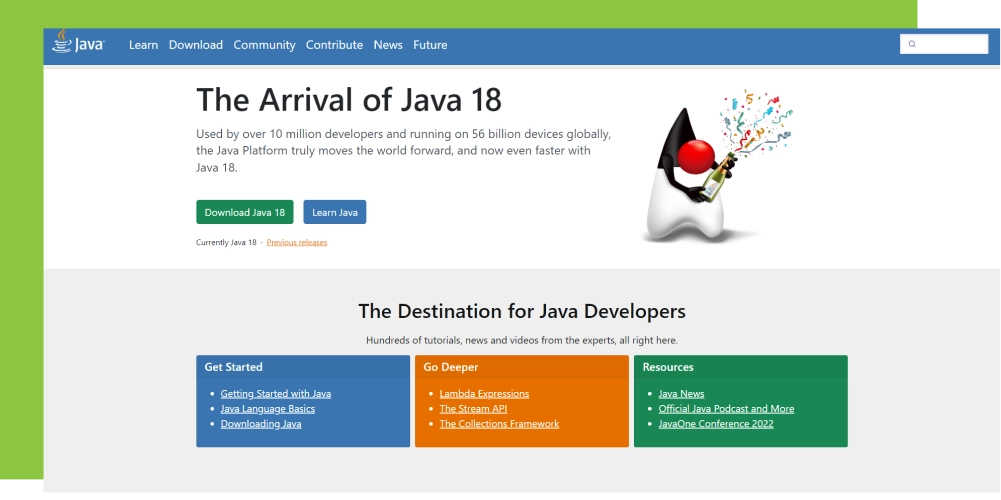Viewport: 1001px width, 500px height.
Task: Open the Java News link
Action: coord(681,394)
